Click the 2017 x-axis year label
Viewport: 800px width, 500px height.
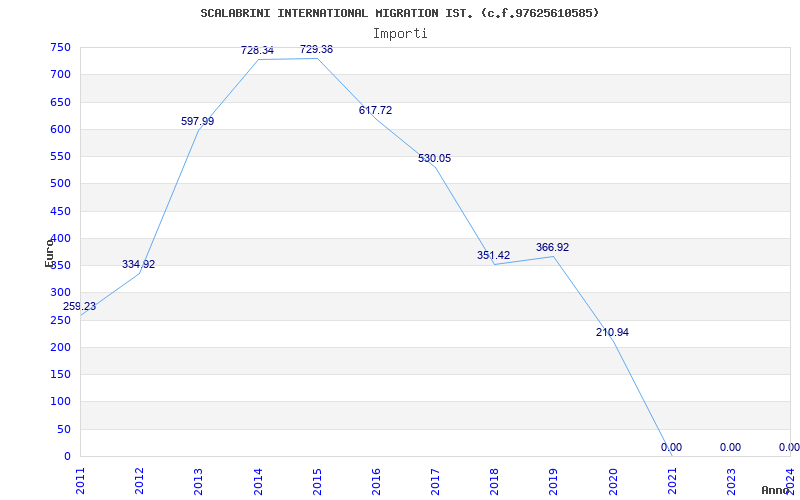(x=435, y=482)
